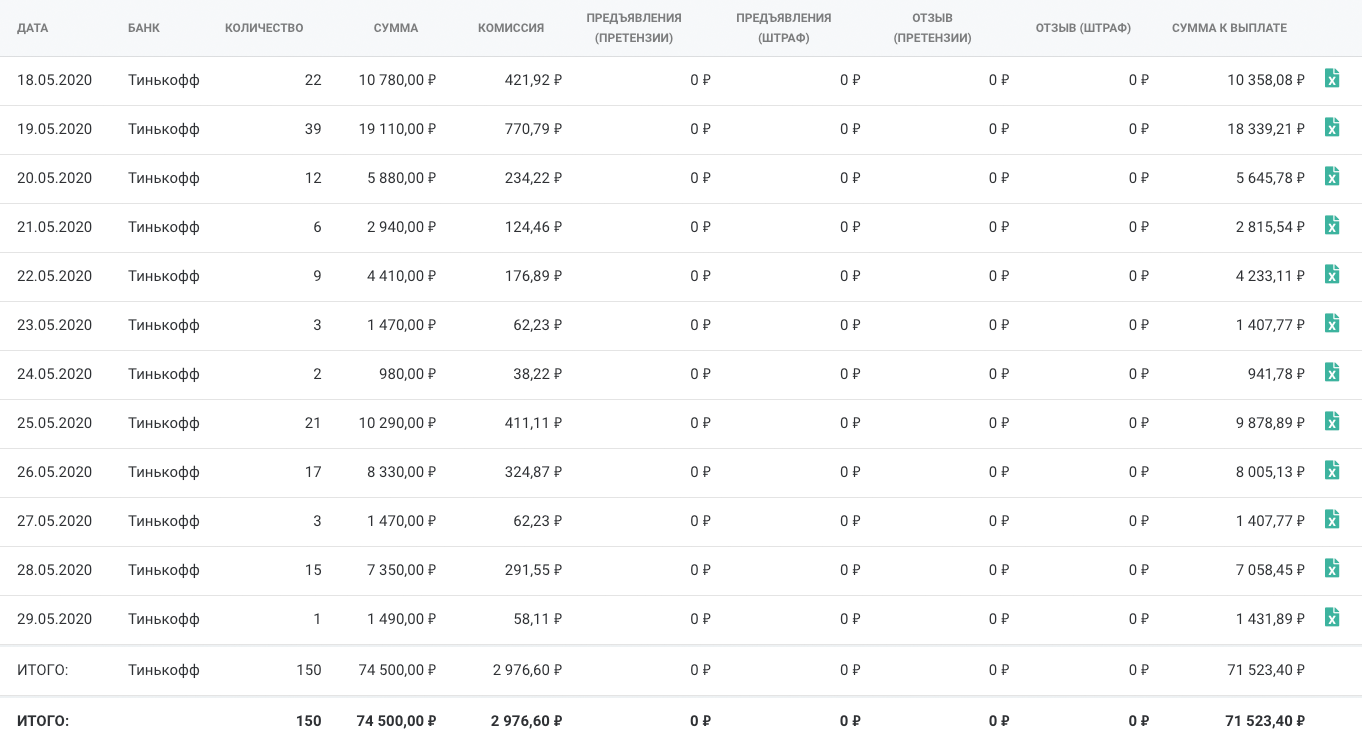Click the ДАТА column header

tap(32, 28)
